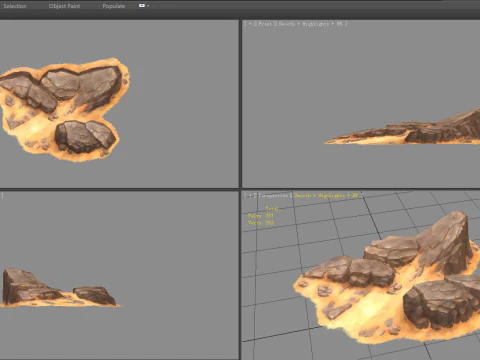
Task: Open Perspective viewport Smooth + Highlights menu
Action: point(326,196)
